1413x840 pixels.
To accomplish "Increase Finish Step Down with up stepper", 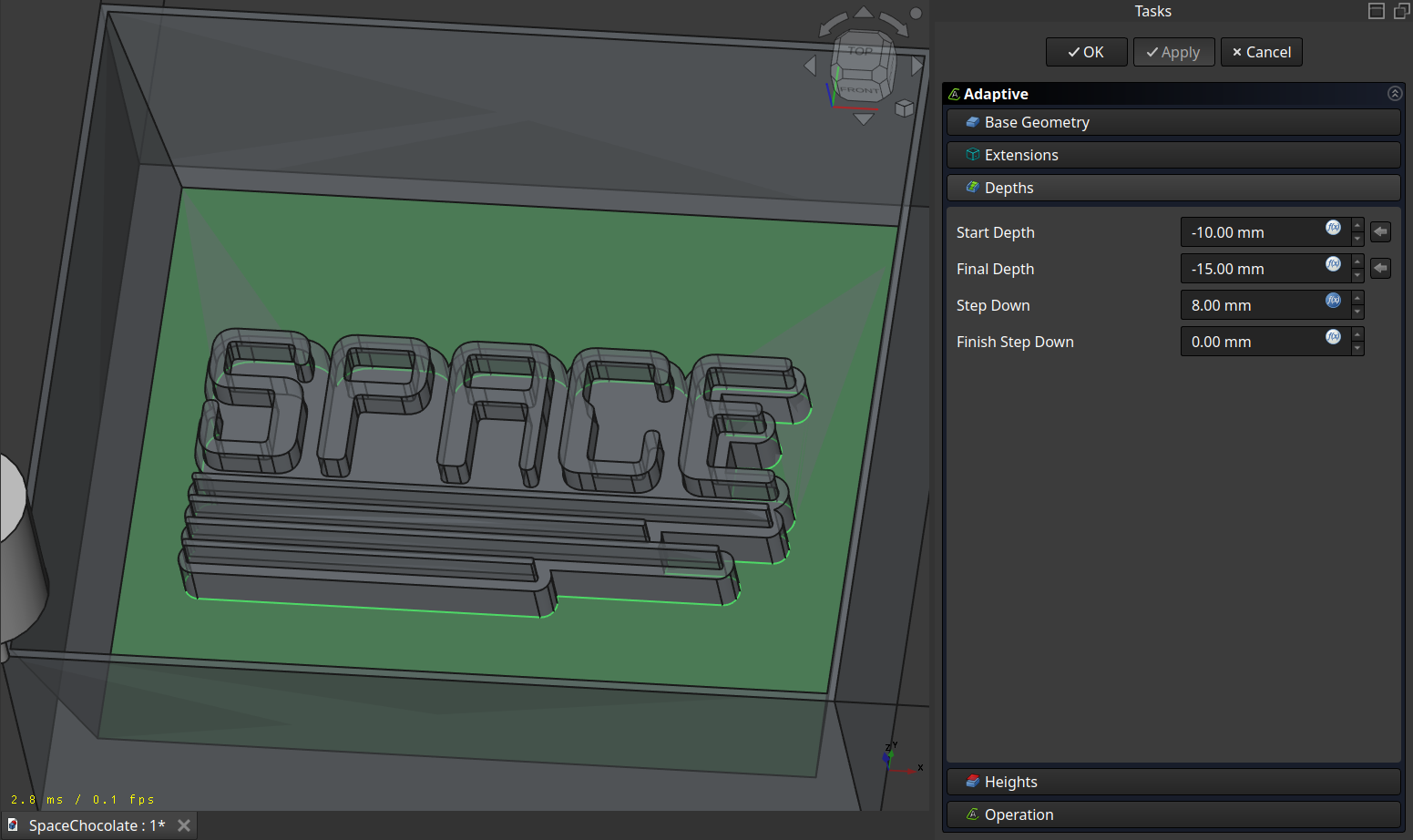I will (1357, 334).
